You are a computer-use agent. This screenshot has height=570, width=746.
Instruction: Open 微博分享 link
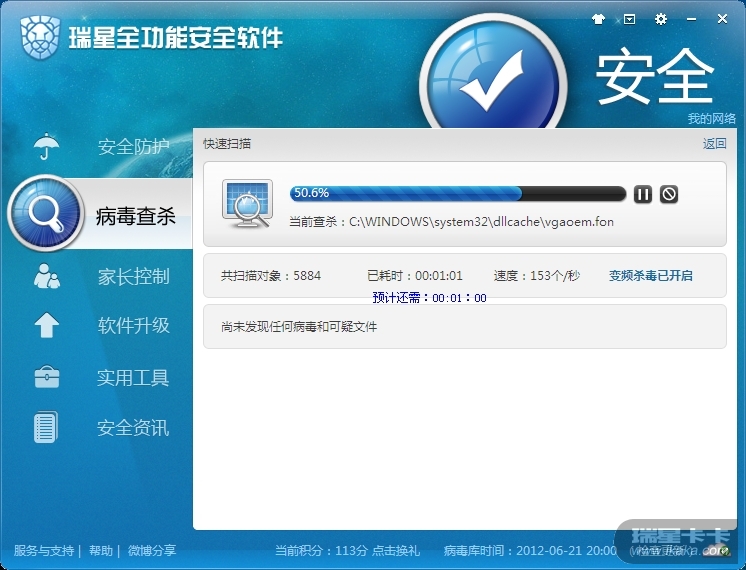[x=152, y=551]
